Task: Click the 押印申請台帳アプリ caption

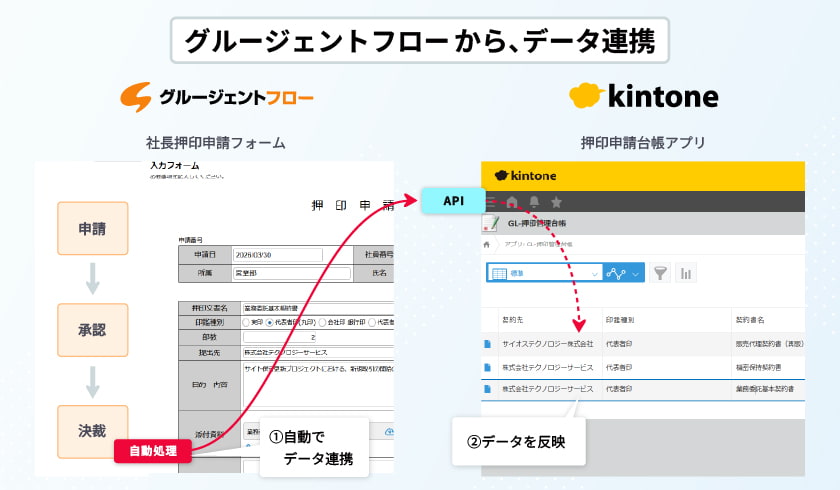Action: 643,143
